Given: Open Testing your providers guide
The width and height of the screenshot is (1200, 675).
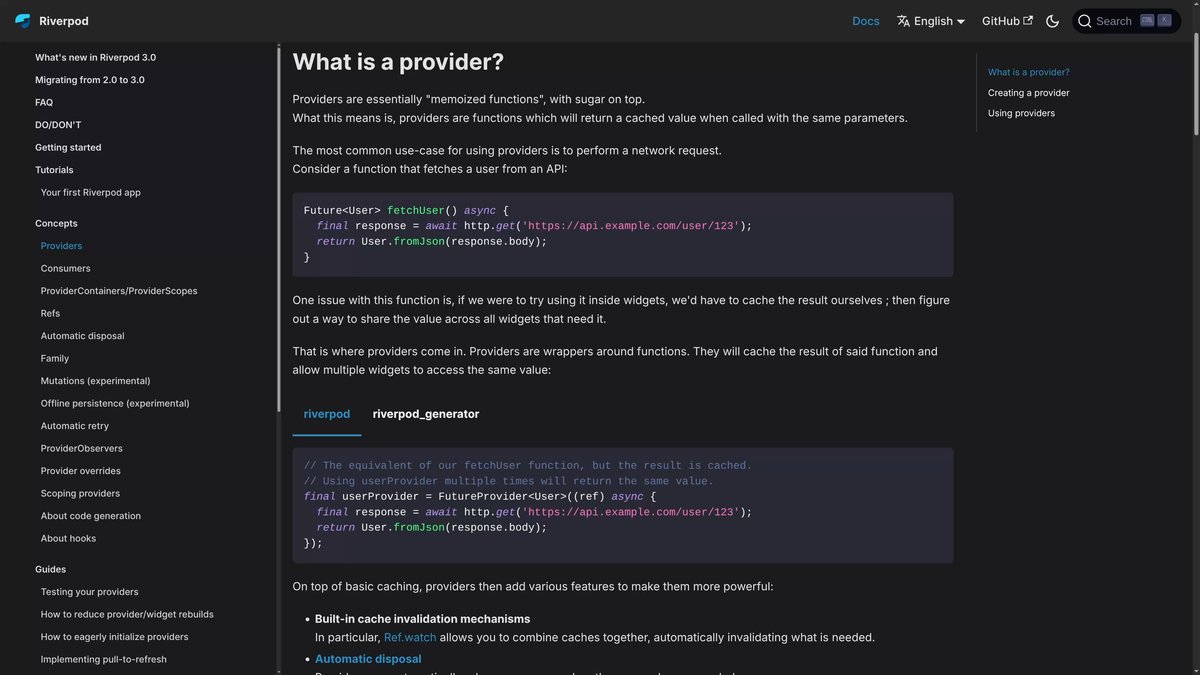Looking at the screenshot, I should 90,592.
